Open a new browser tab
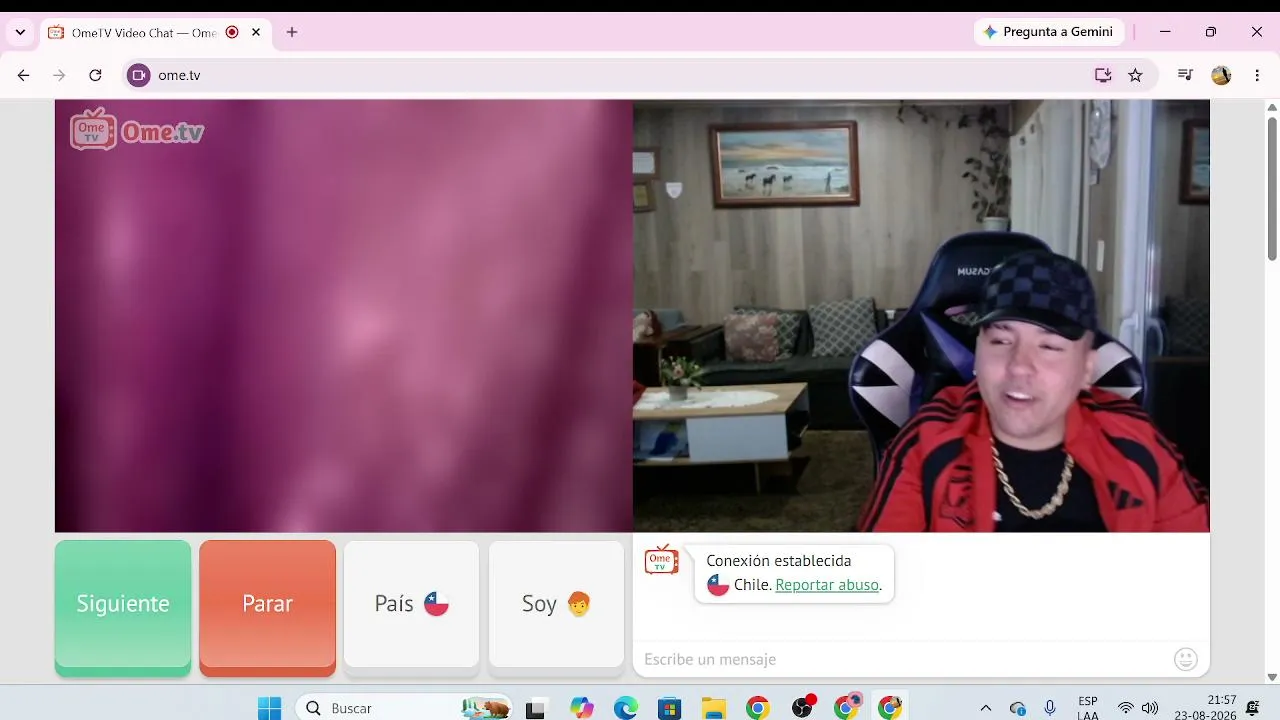Viewport: 1280px width, 720px height. click(x=292, y=32)
